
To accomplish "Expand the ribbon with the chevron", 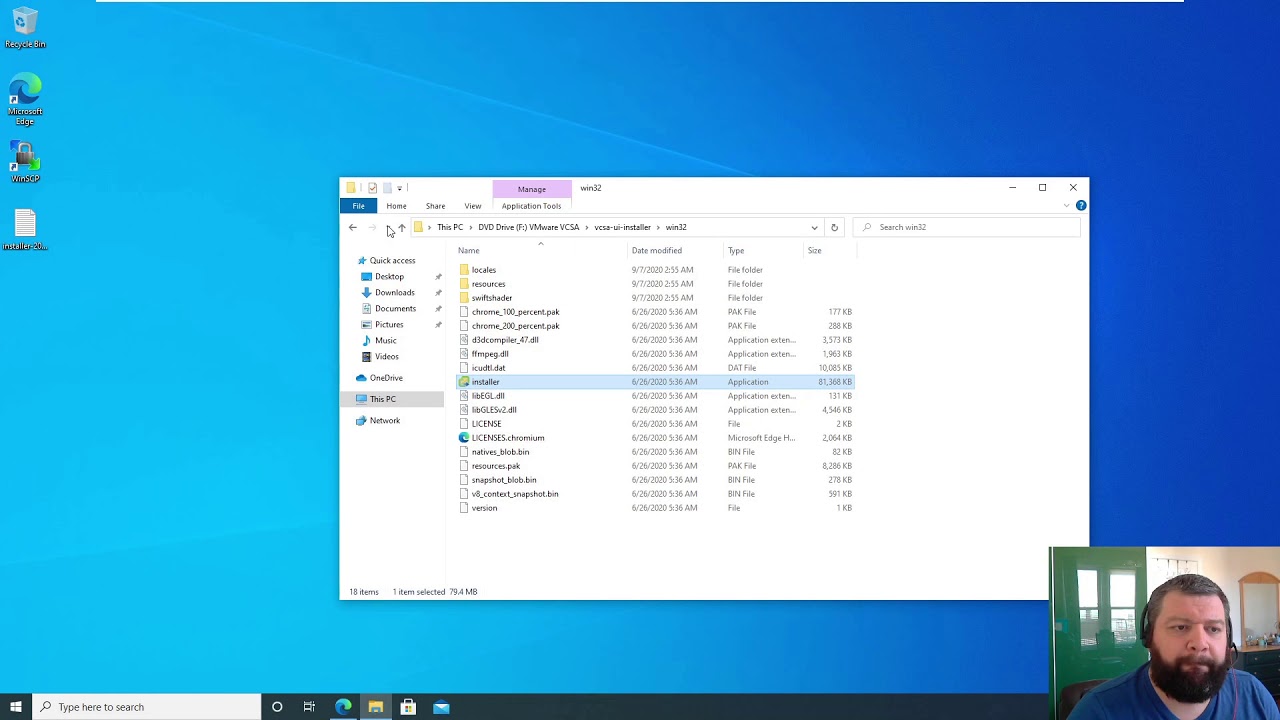I will [x=1066, y=206].
